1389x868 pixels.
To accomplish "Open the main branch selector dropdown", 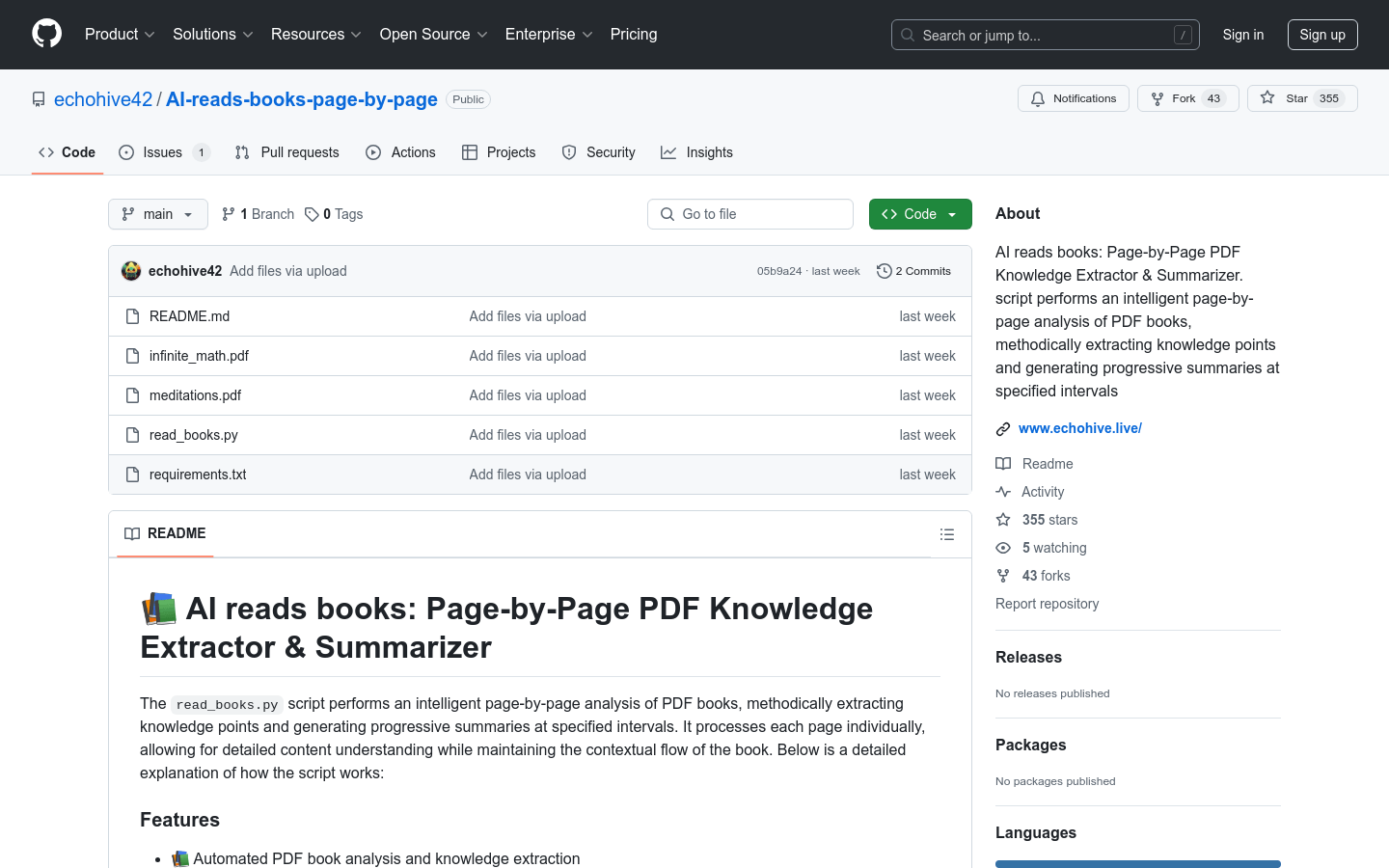I will point(158,214).
